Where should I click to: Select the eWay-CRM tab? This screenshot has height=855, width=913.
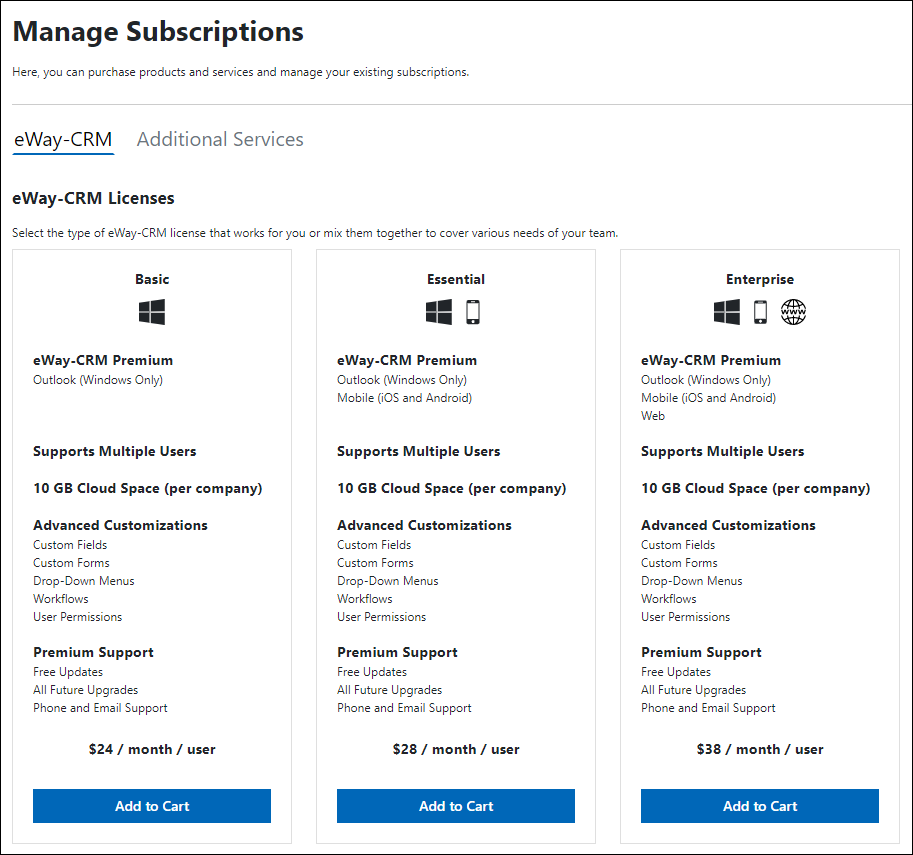tap(63, 140)
